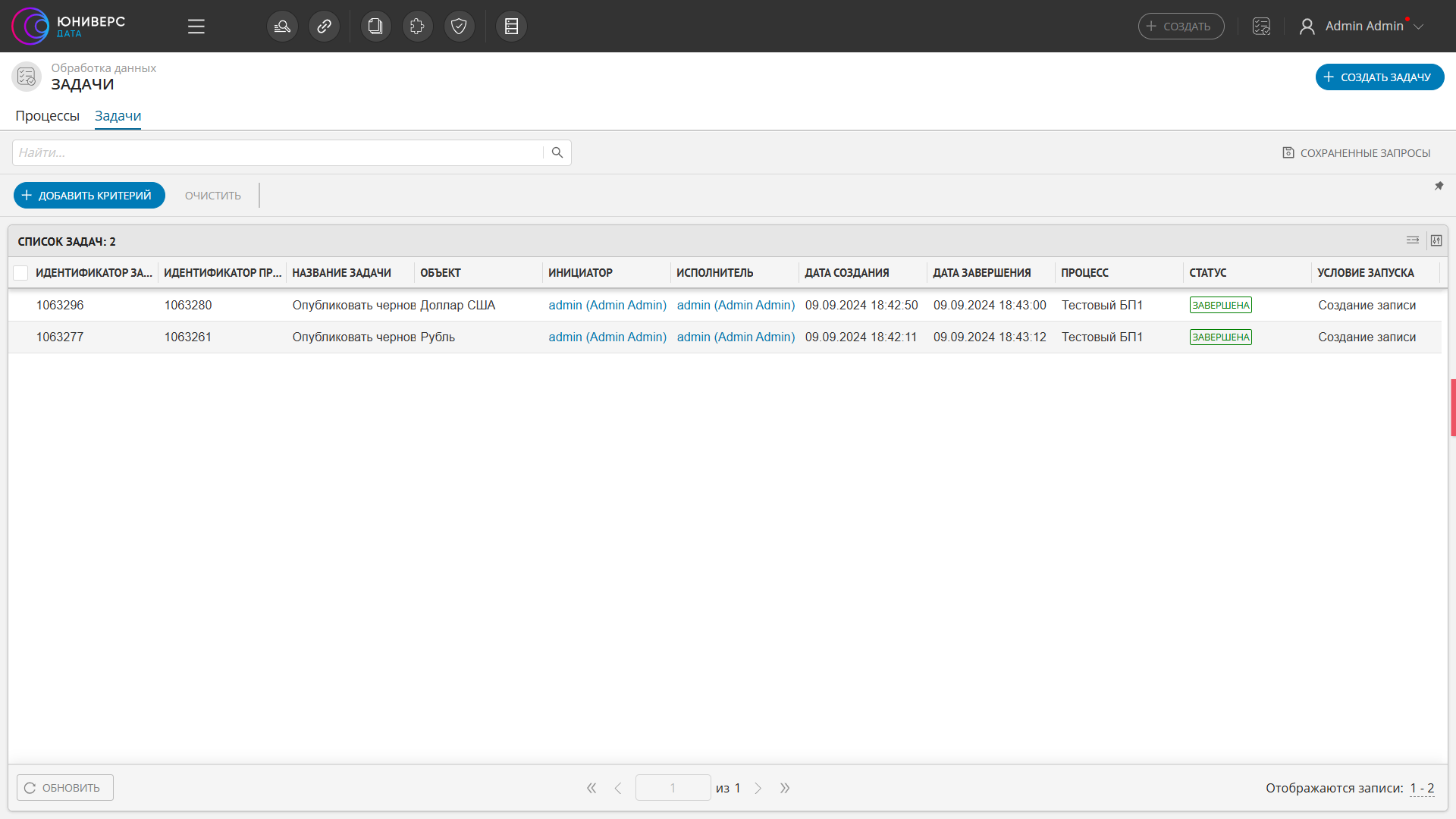The width and height of the screenshot is (1456, 819).
Task: Sort by ДАТА ЗАВЕРШЕНИЯ column header
Action: [x=982, y=273]
